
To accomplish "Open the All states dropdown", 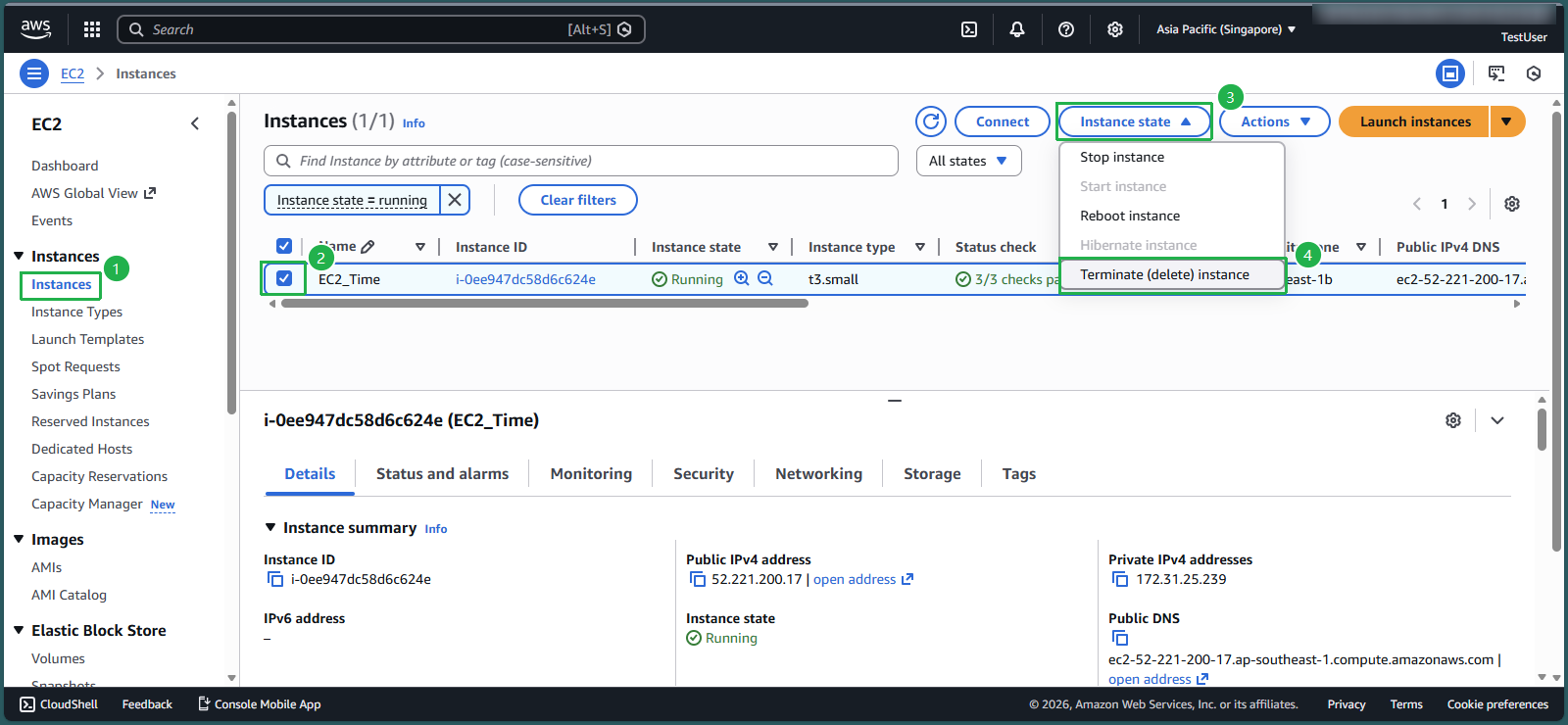I will pyautogui.click(x=968, y=161).
